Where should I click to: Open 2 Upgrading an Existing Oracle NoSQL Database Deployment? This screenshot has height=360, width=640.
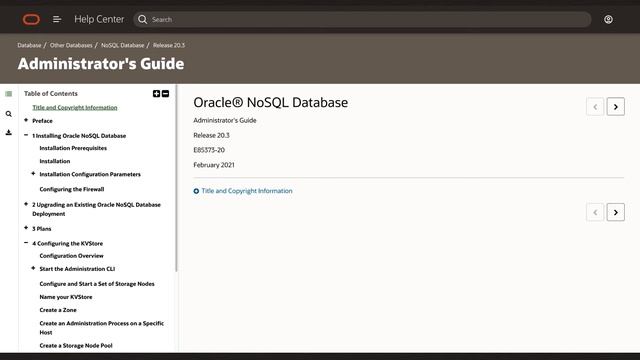[96, 209]
